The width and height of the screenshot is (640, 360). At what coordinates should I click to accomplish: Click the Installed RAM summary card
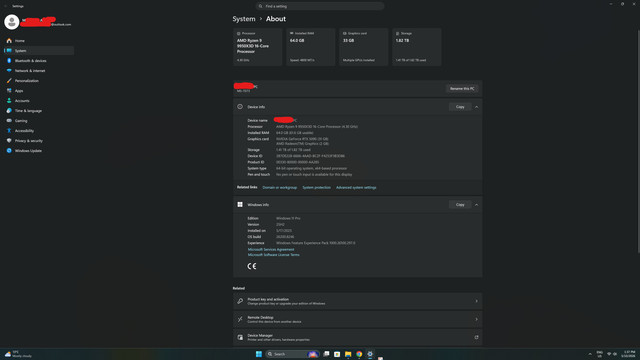[311, 47]
